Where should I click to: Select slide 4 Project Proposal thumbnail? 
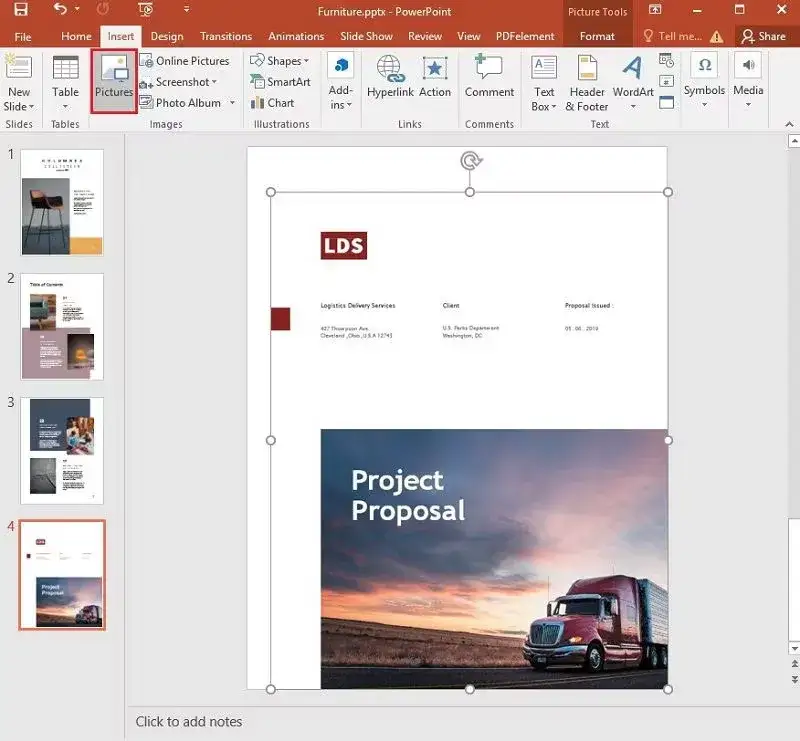pyautogui.click(x=62, y=575)
